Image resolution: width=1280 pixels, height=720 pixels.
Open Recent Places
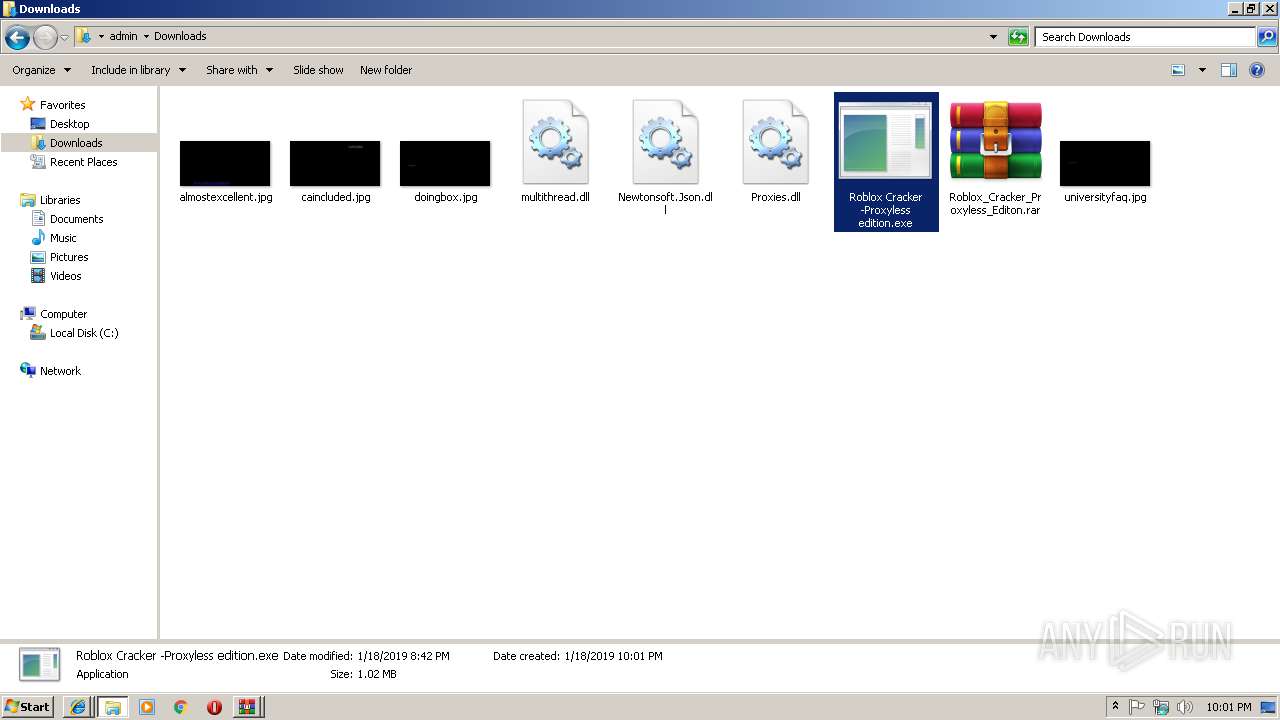[83, 162]
